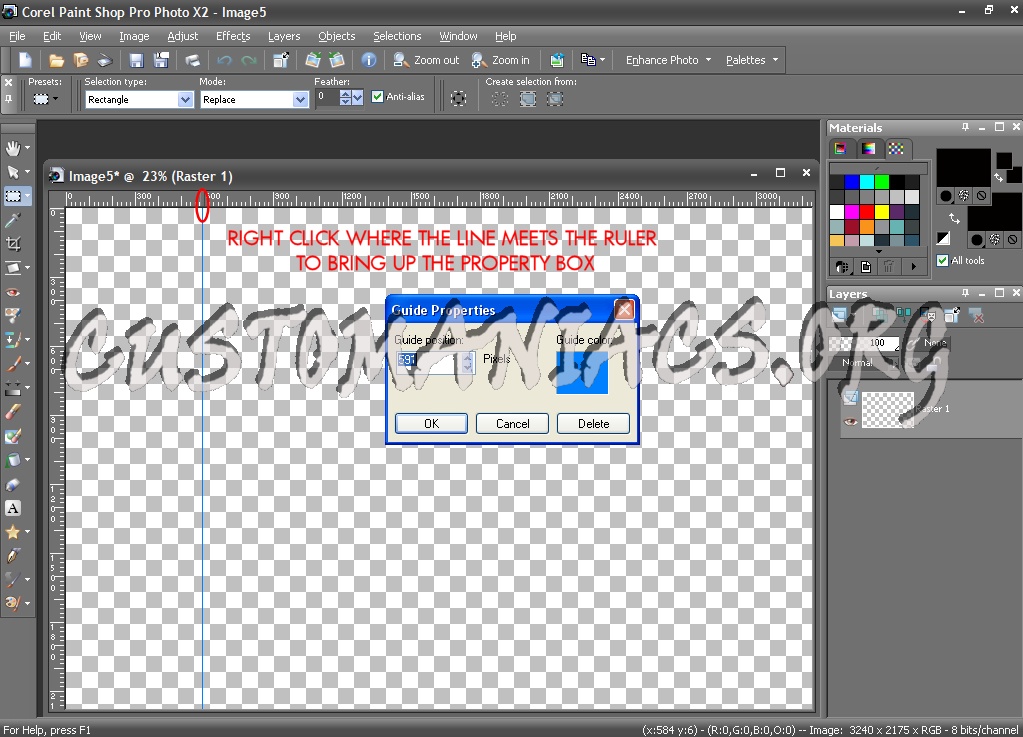Click the Browse organizer icon
The image size is (1023, 737).
[81, 60]
